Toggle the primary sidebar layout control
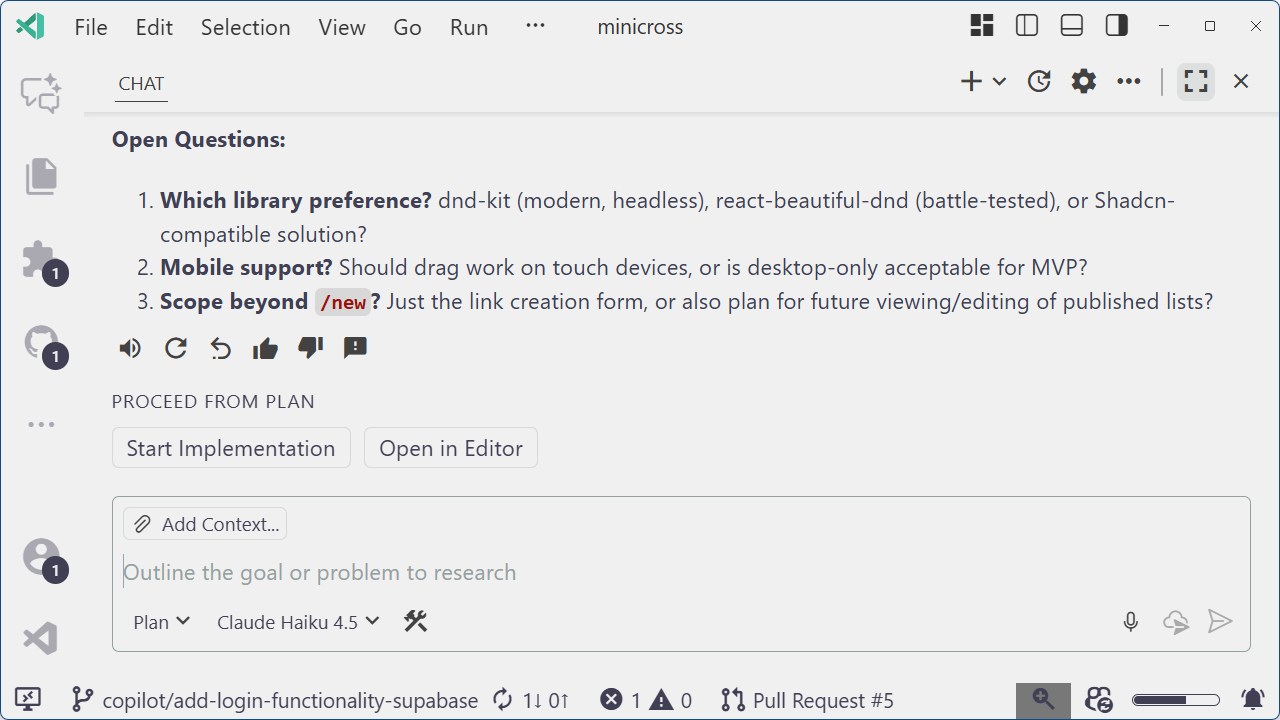 pos(1026,25)
